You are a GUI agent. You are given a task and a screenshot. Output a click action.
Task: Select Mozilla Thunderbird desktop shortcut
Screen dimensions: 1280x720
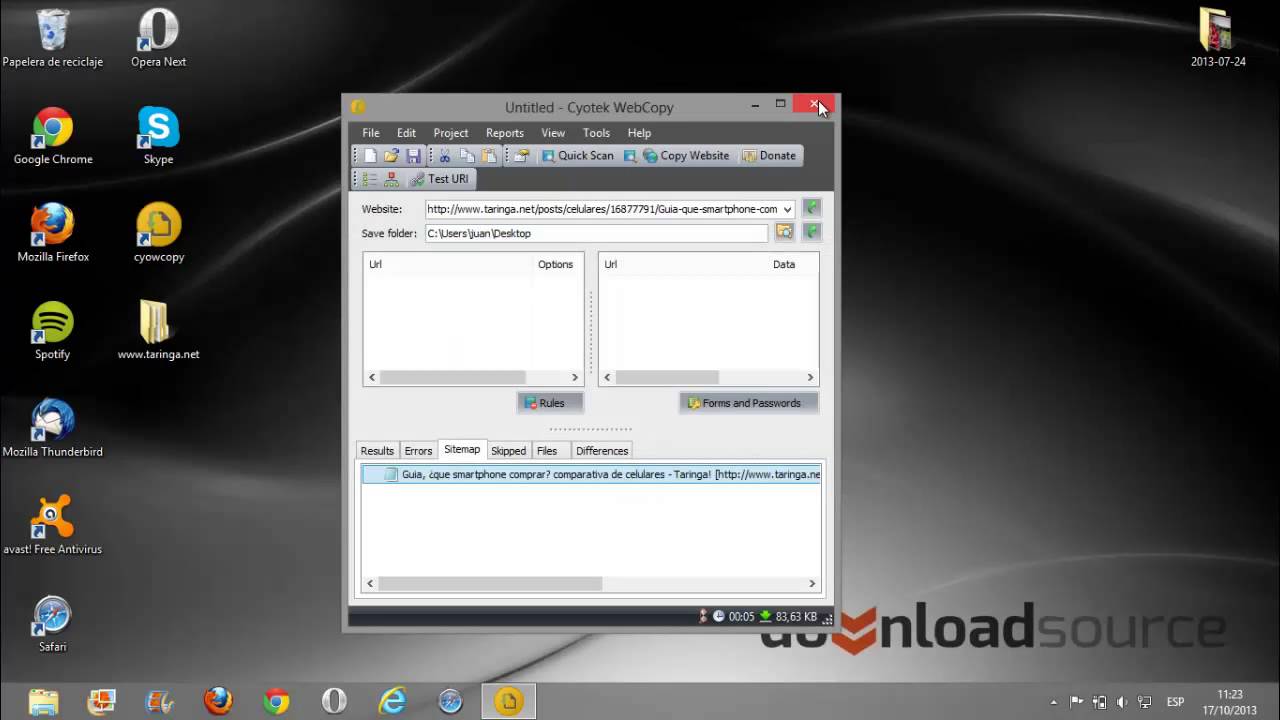(52, 428)
